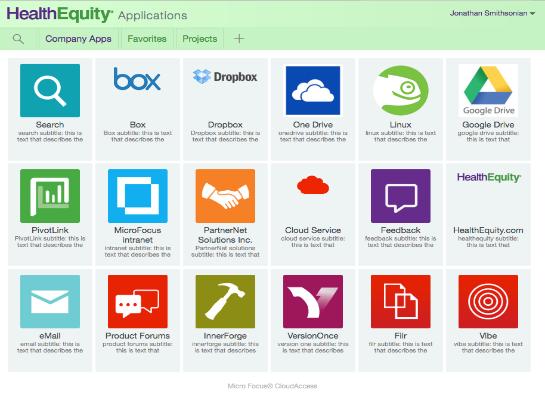Add a new tab with plus button
Screen dimensions: 545x398
pos(239,39)
